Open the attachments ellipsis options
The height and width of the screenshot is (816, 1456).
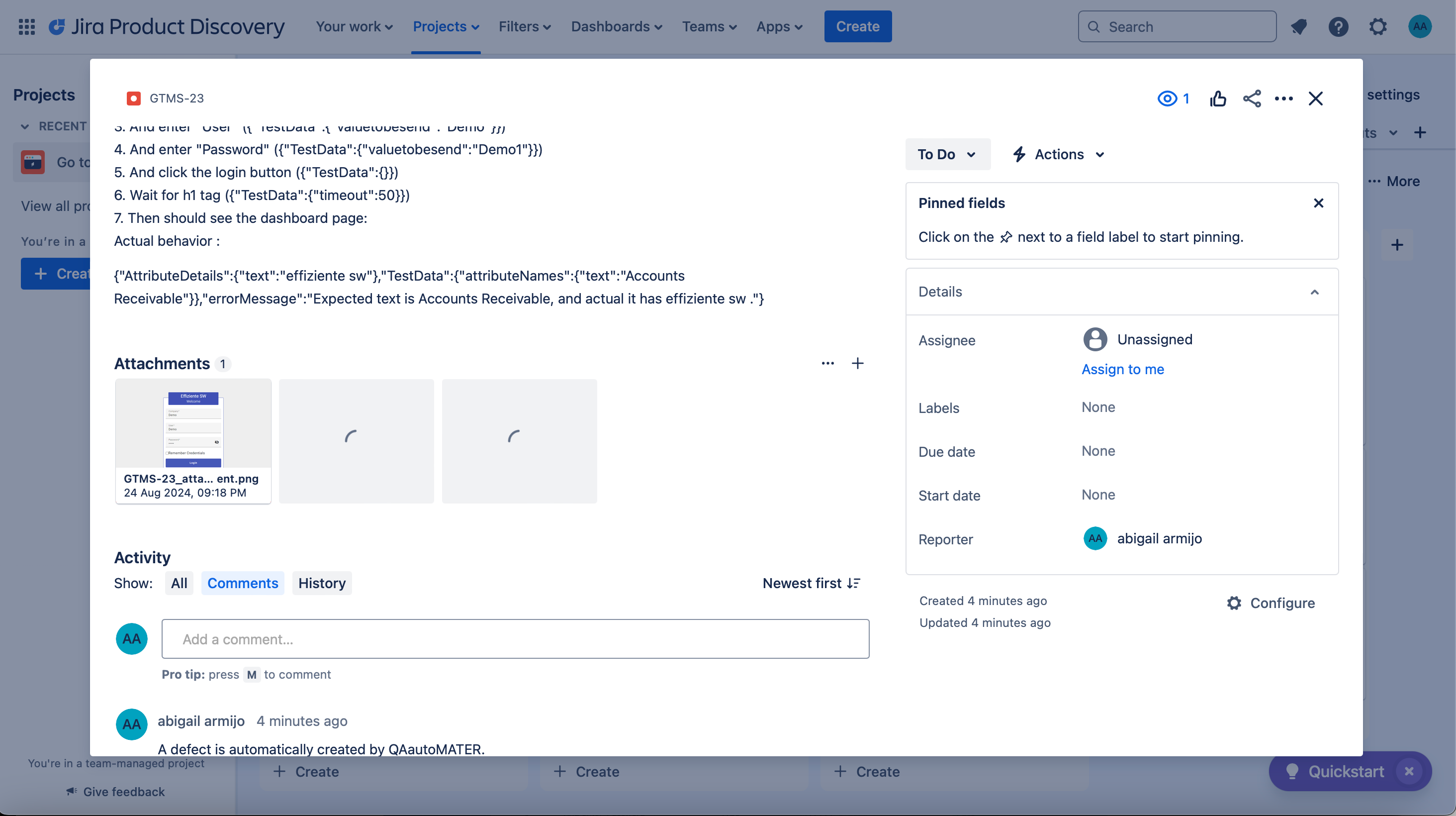point(827,364)
